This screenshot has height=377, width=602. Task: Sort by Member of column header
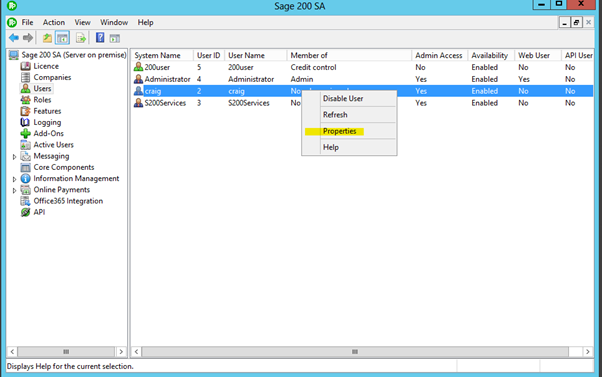point(349,55)
